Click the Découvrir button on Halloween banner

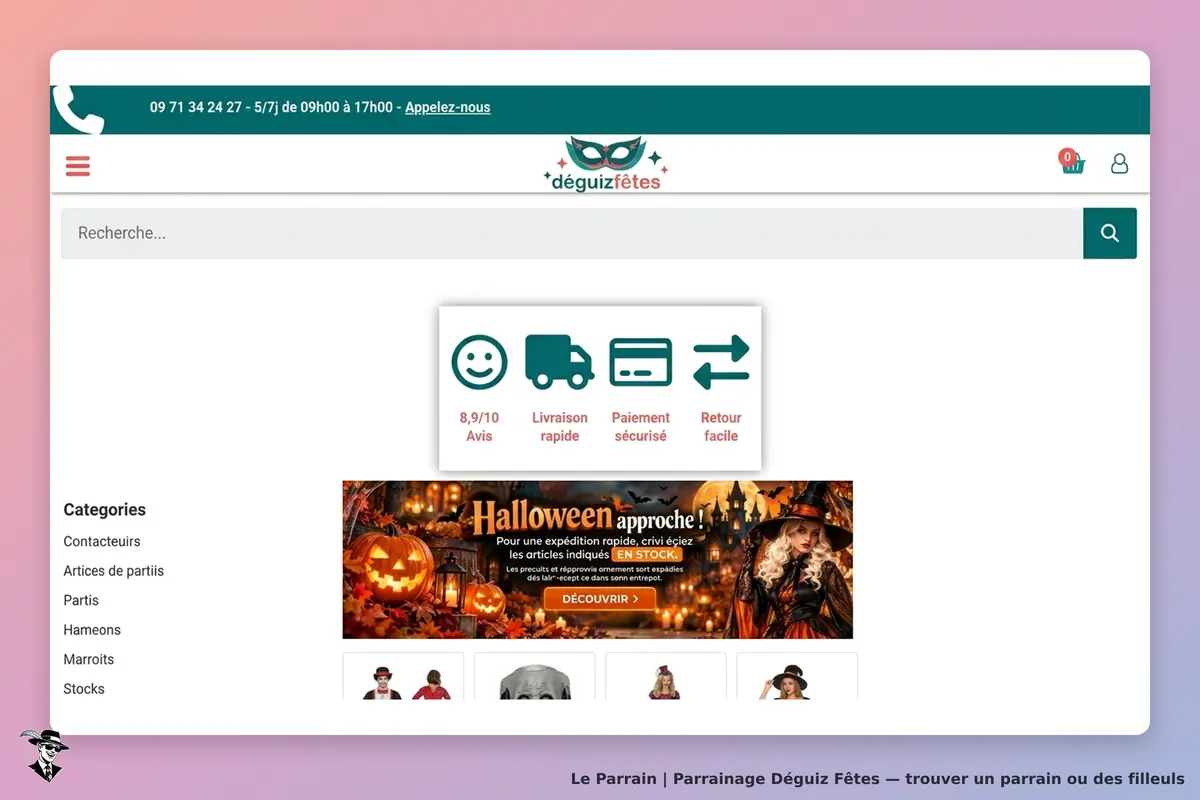pyautogui.click(x=600, y=599)
